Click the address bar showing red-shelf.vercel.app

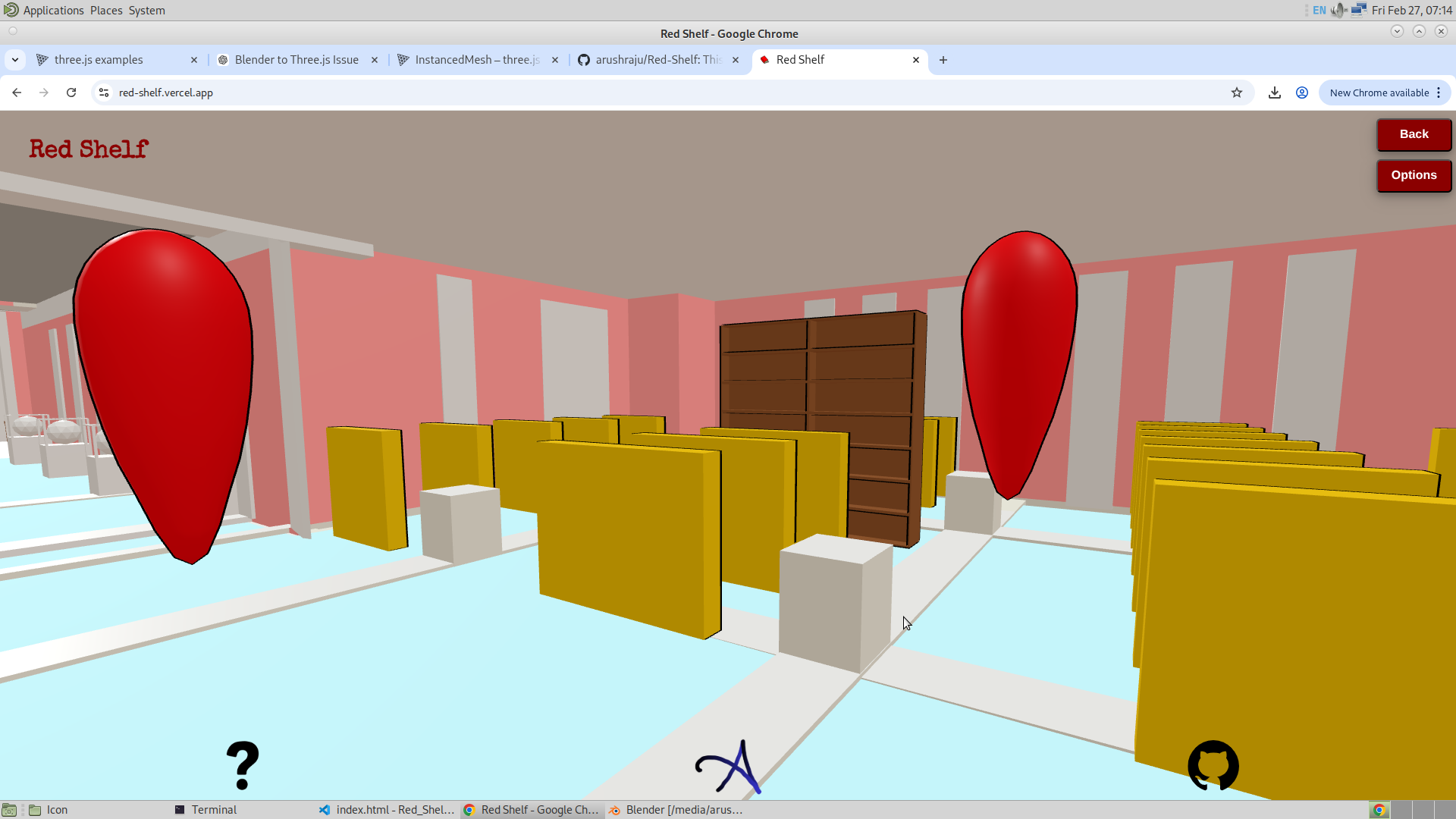tap(167, 92)
